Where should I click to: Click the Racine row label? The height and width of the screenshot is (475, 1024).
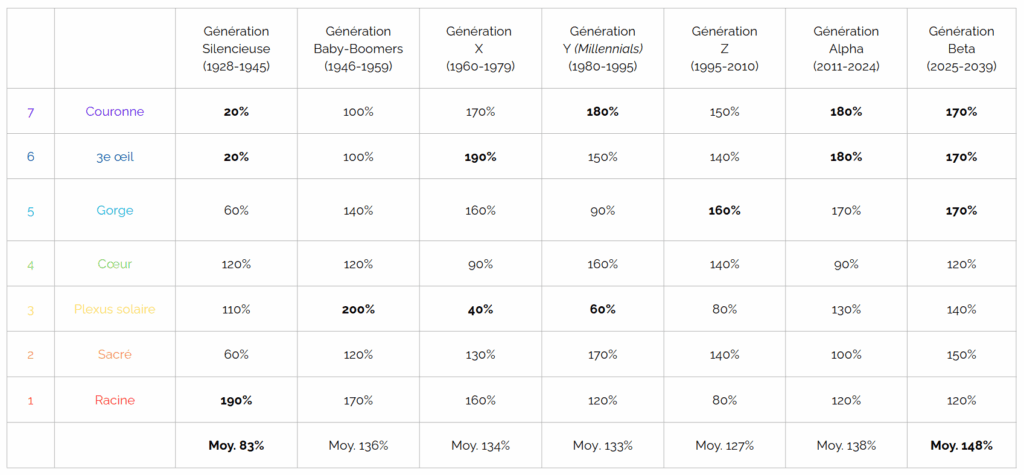[x=115, y=401]
